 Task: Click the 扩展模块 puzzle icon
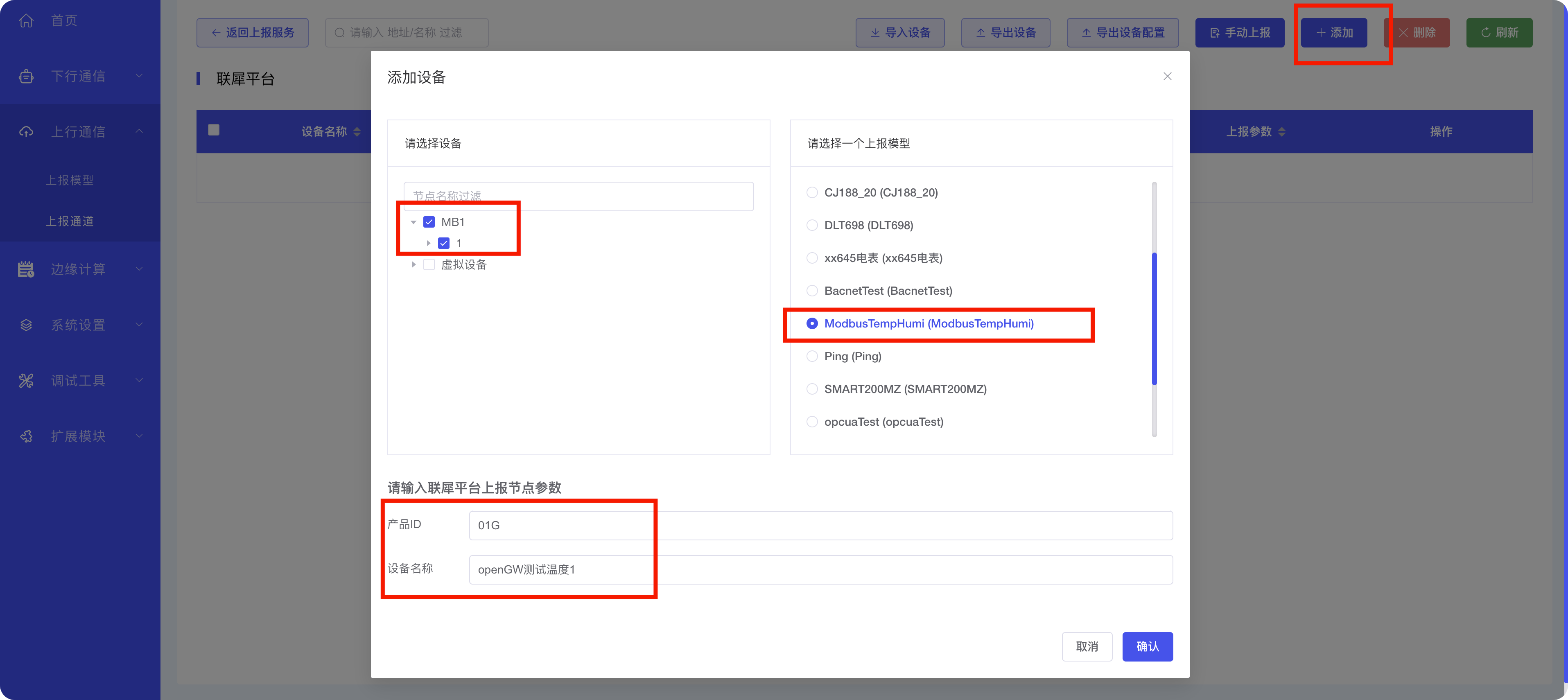point(25,436)
